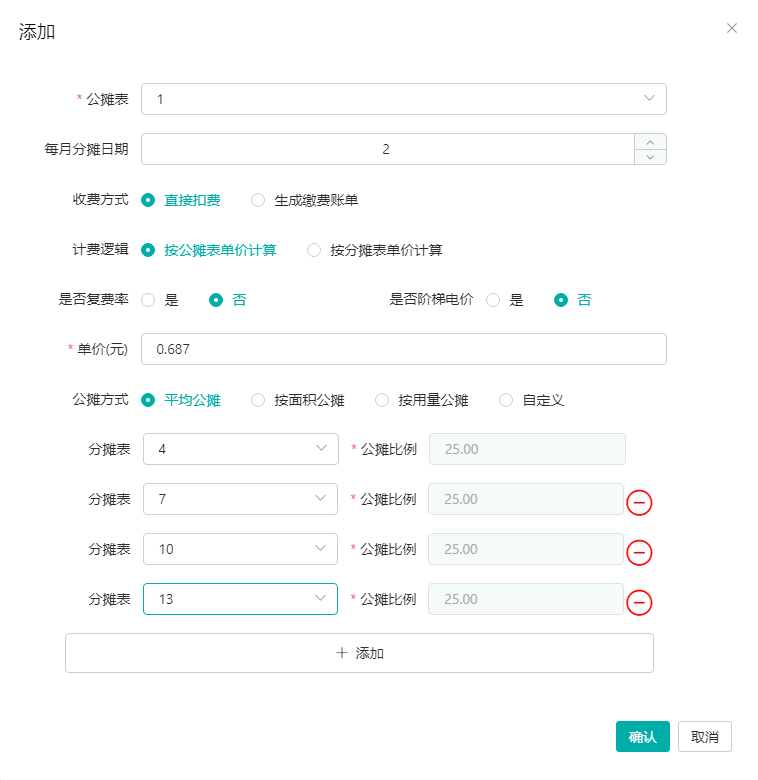Remove the 分摊表 row with value 7

pos(639,502)
